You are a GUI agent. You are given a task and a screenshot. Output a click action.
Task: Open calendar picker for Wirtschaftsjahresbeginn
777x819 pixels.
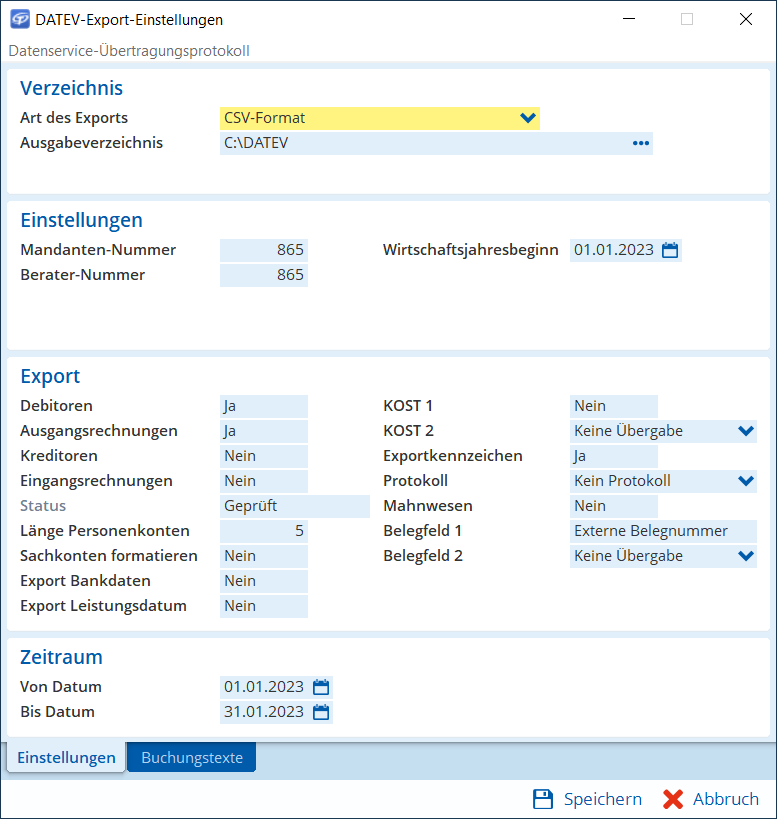point(670,250)
